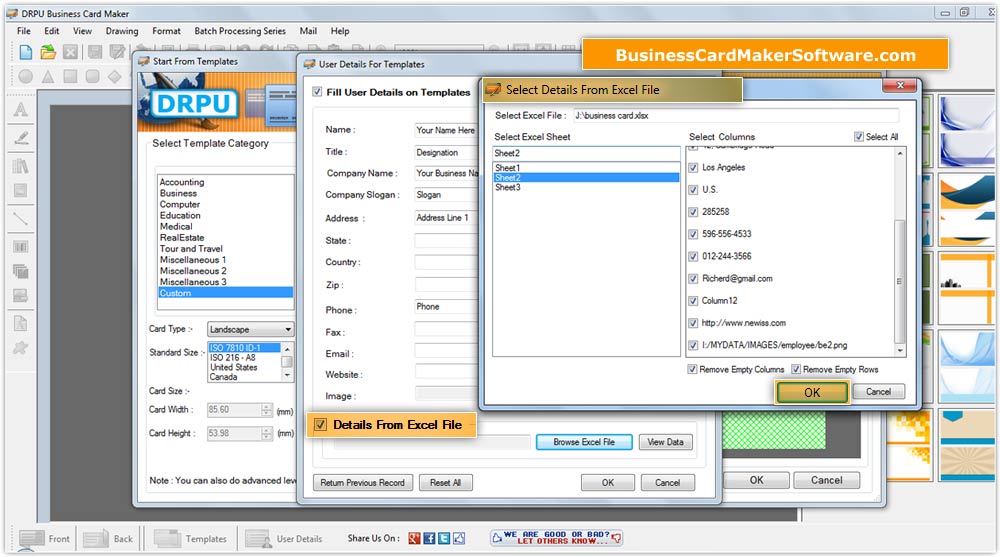Open the Mail menu
The height and width of the screenshot is (557, 1000).
click(308, 31)
